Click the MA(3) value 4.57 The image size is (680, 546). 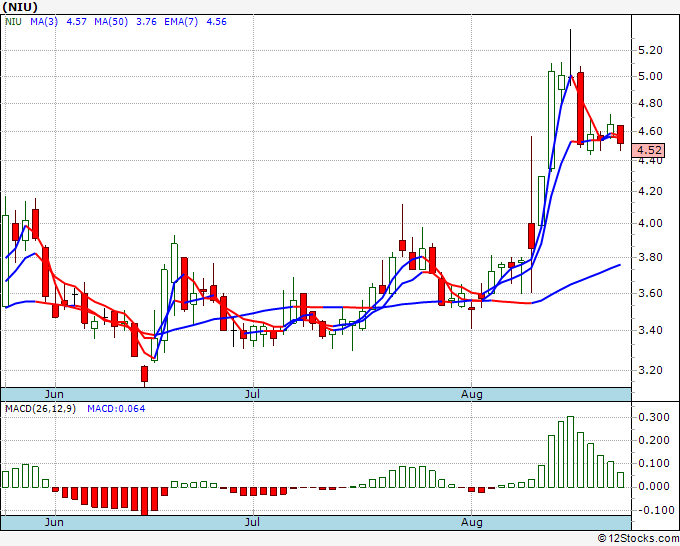point(77,22)
